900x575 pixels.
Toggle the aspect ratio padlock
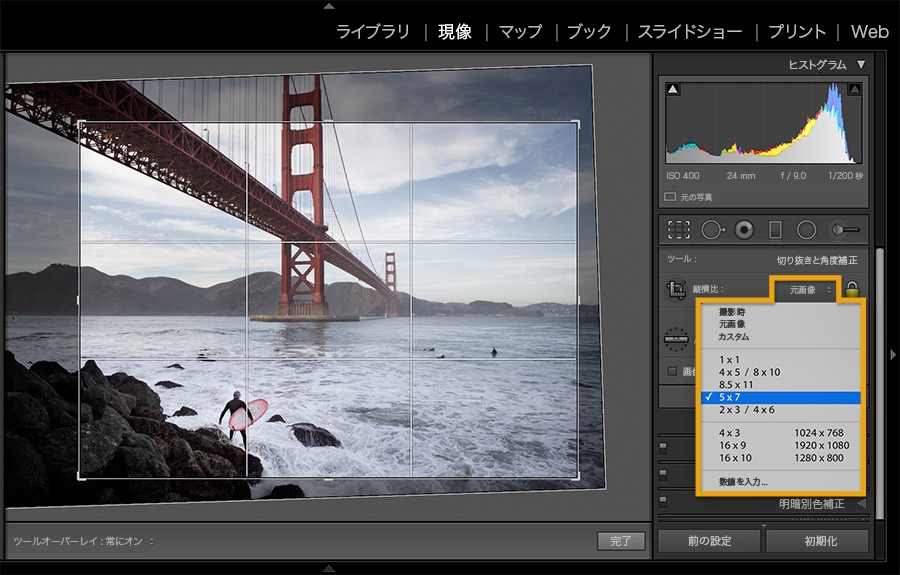[852, 289]
